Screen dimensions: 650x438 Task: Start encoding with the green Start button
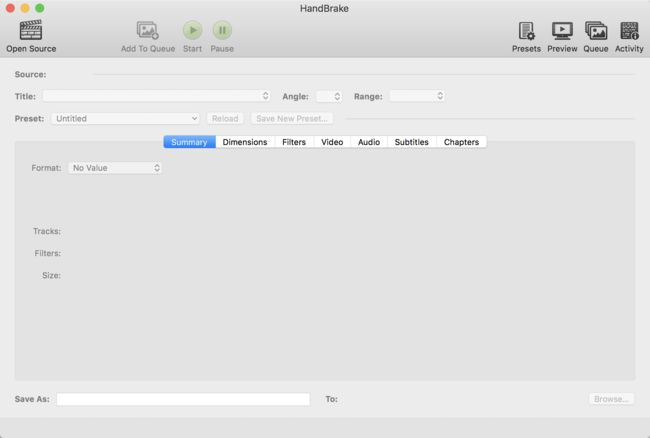click(192, 30)
